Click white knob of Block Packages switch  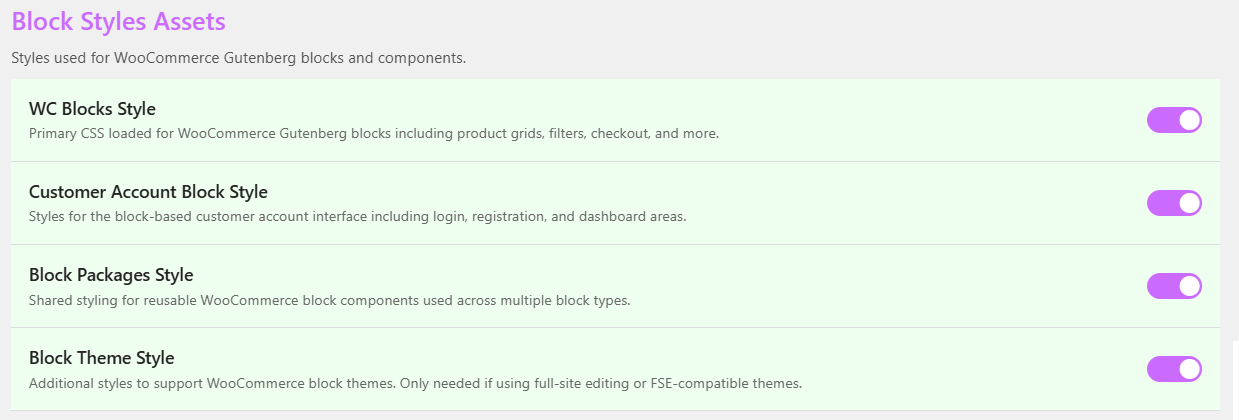click(x=1189, y=286)
